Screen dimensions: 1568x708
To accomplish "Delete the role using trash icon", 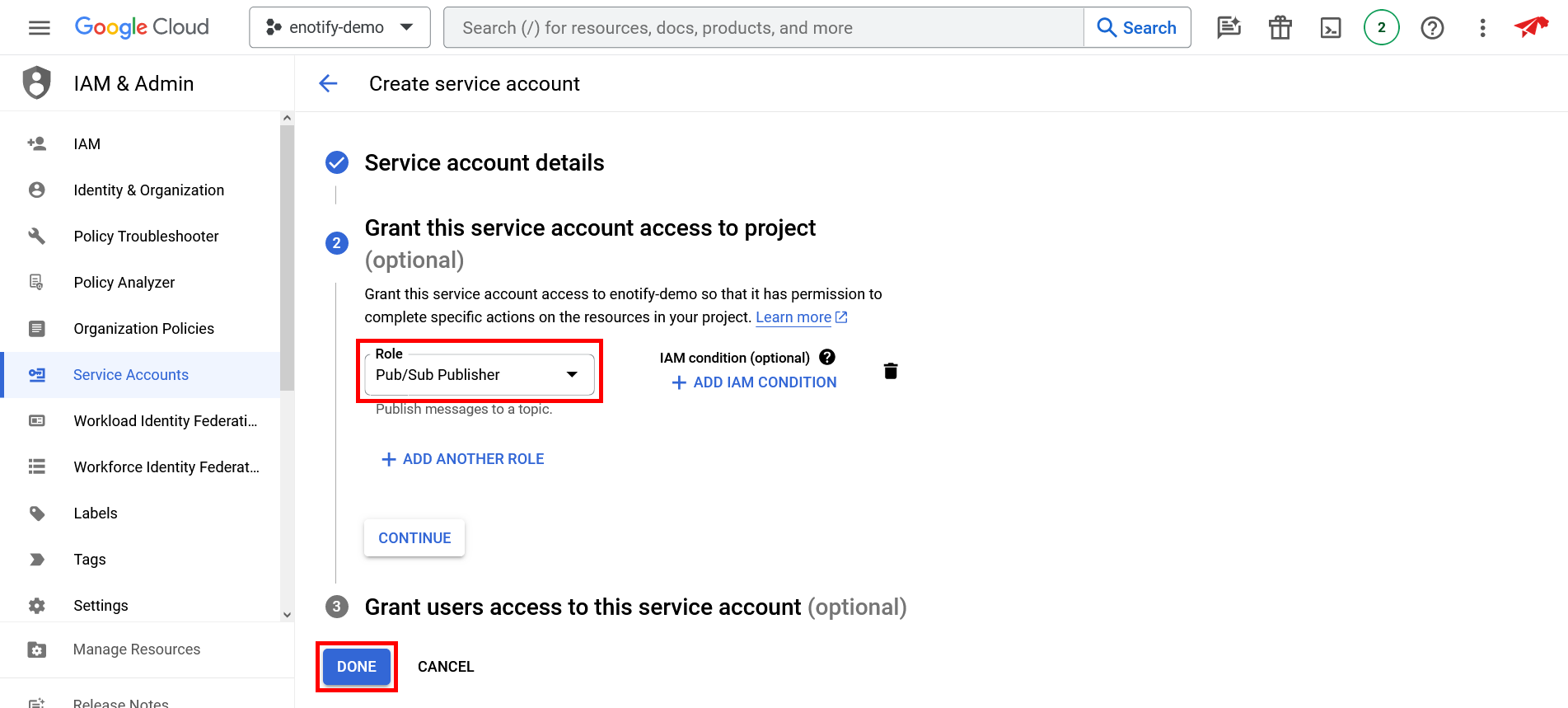I will 890,371.
